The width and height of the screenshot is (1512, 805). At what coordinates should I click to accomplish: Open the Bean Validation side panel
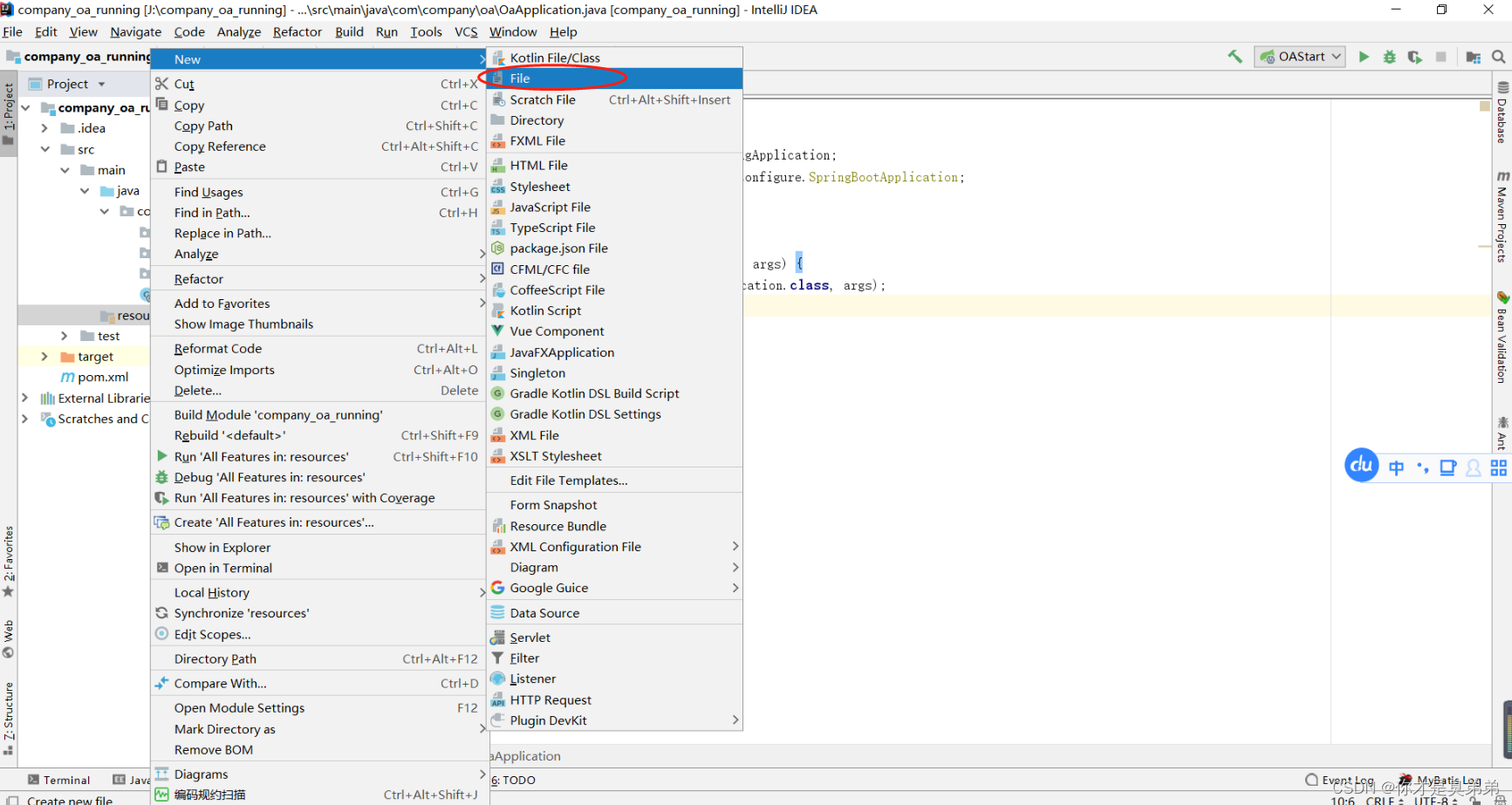1502,338
